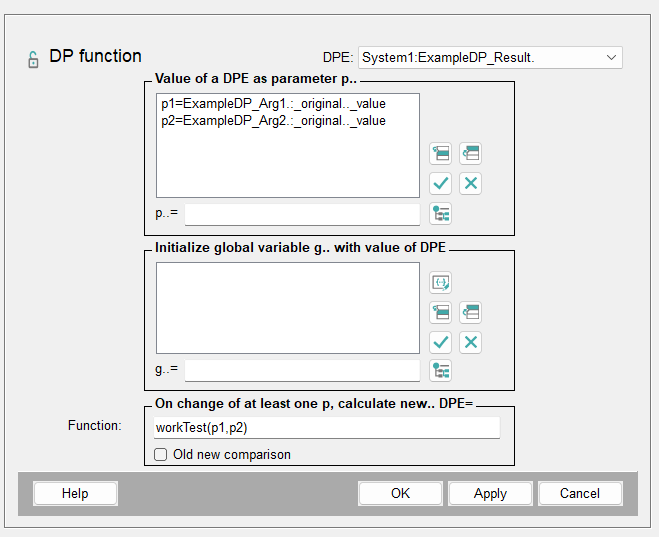Enable the Old new comparison checkbox
This screenshot has width=659, height=537.
pyautogui.click(x=161, y=454)
